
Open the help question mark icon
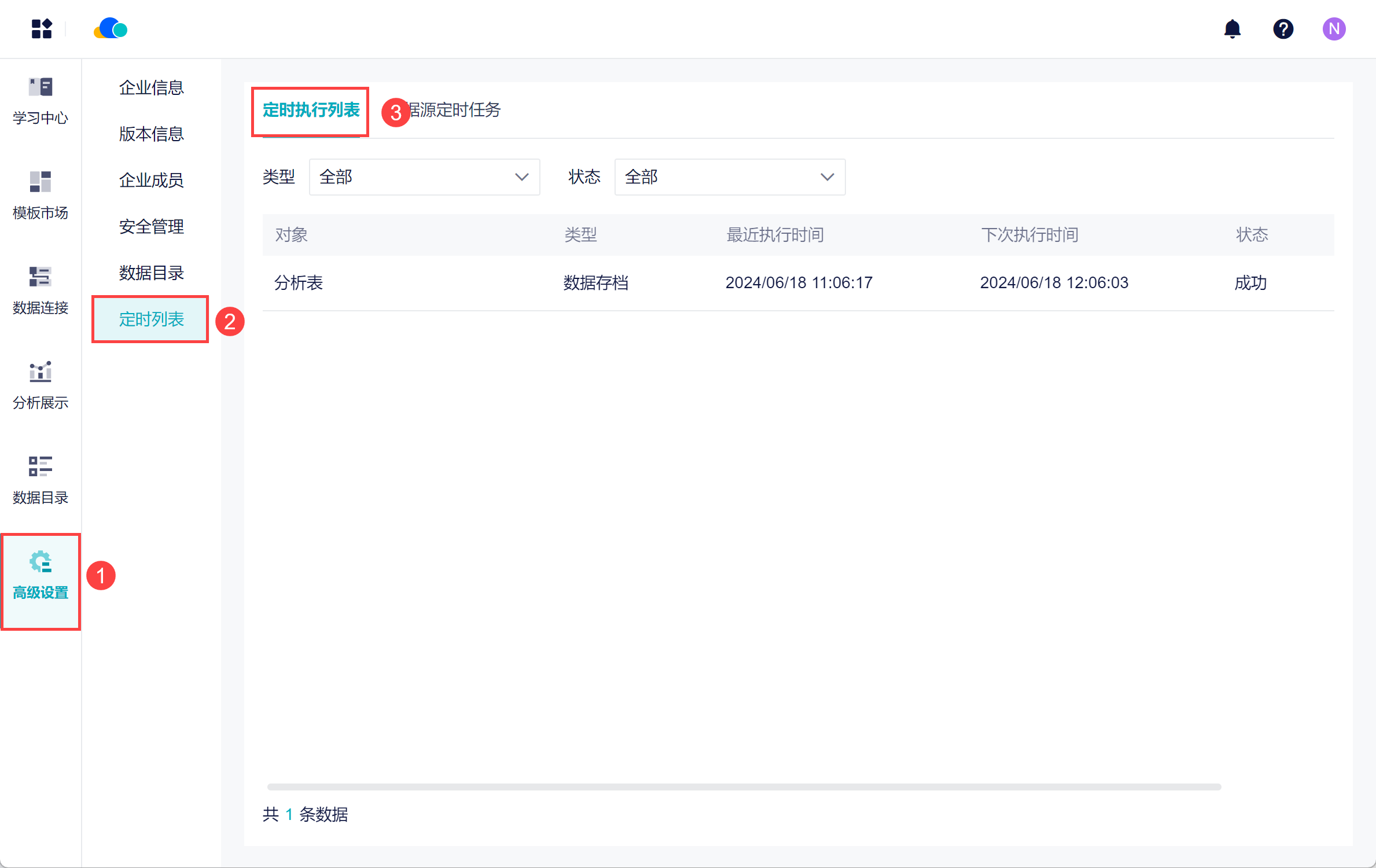coord(1283,29)
